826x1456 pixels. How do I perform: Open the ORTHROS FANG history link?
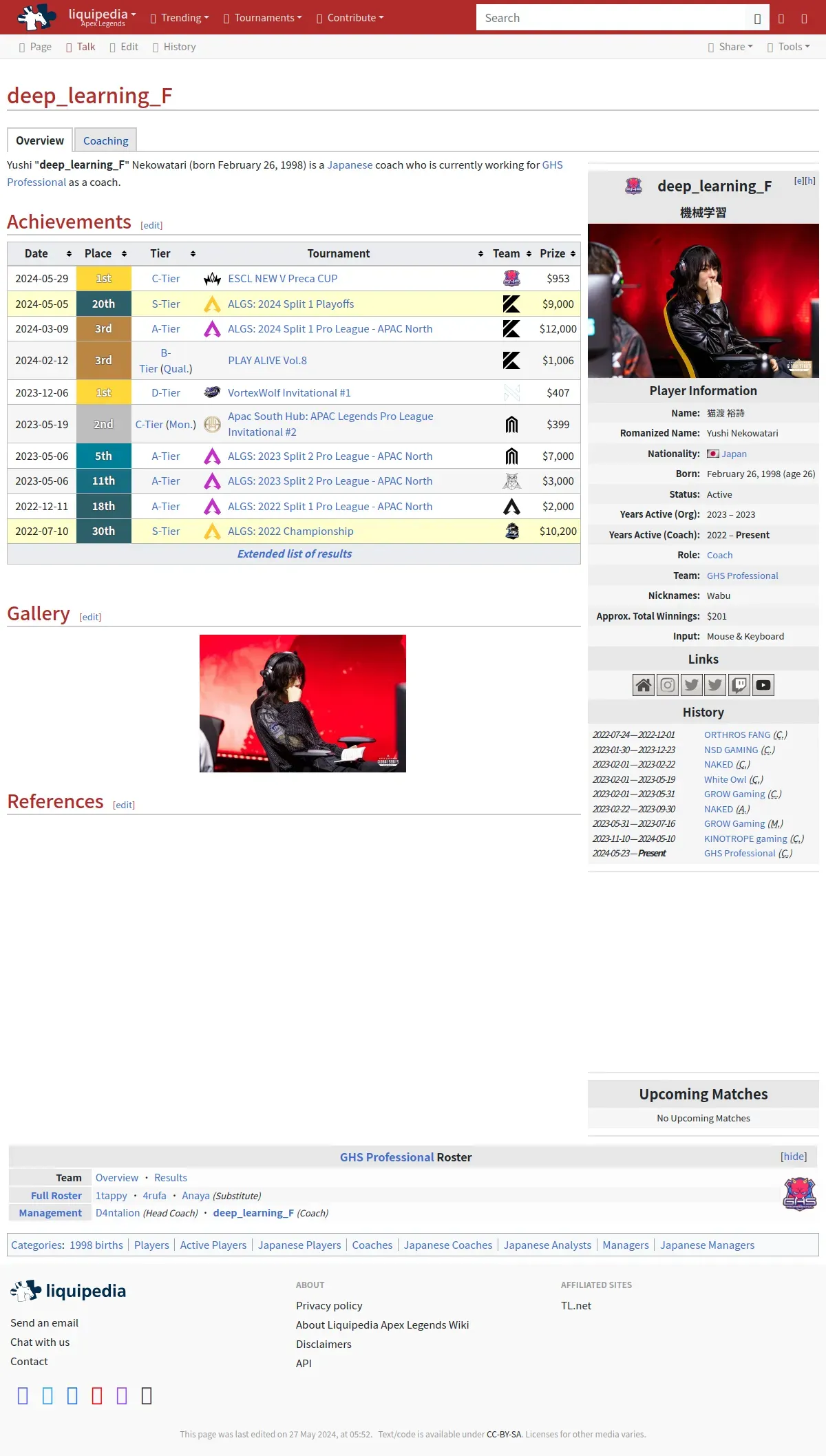point(737,735)
